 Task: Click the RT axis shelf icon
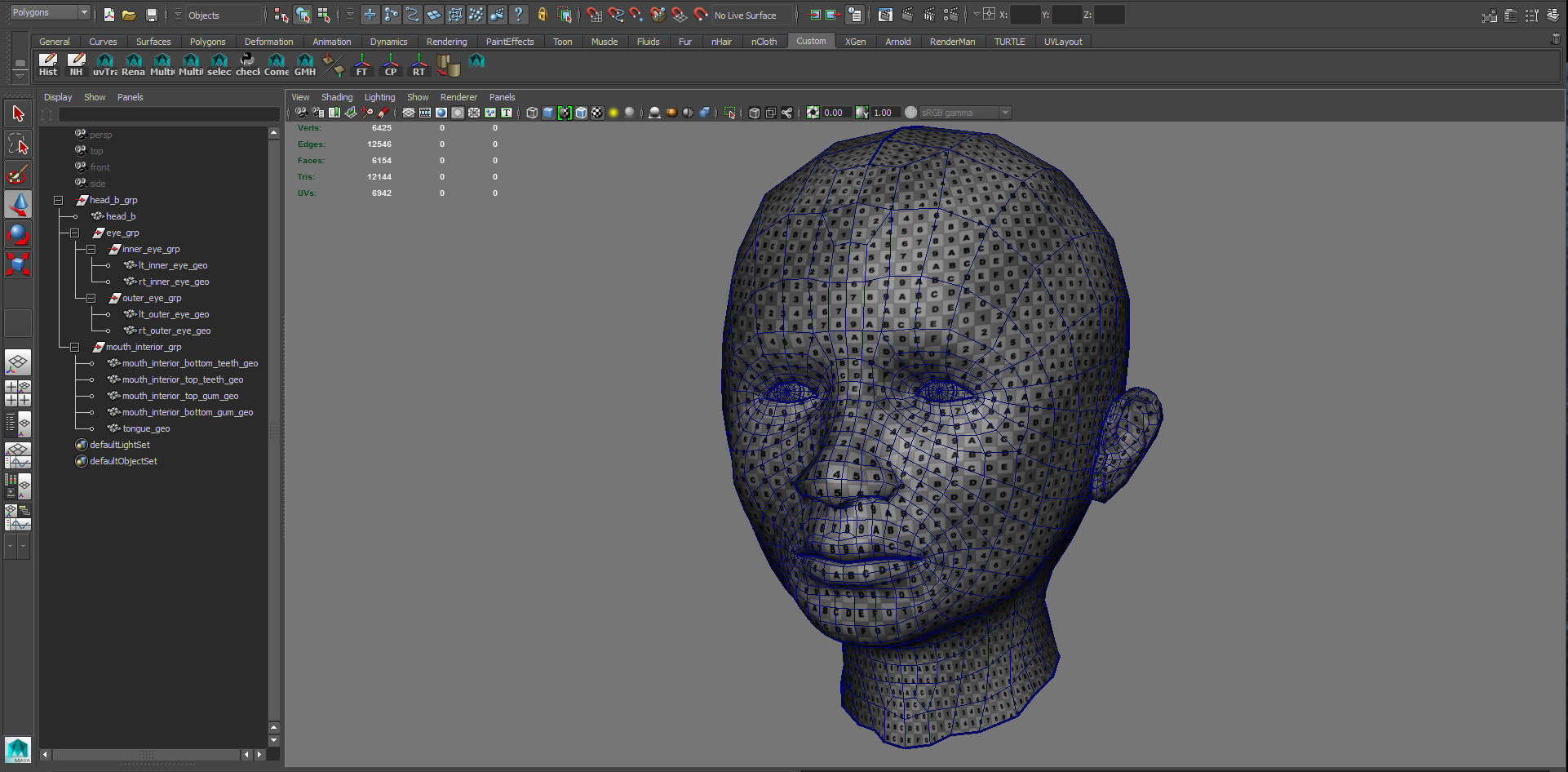point(419,64)
